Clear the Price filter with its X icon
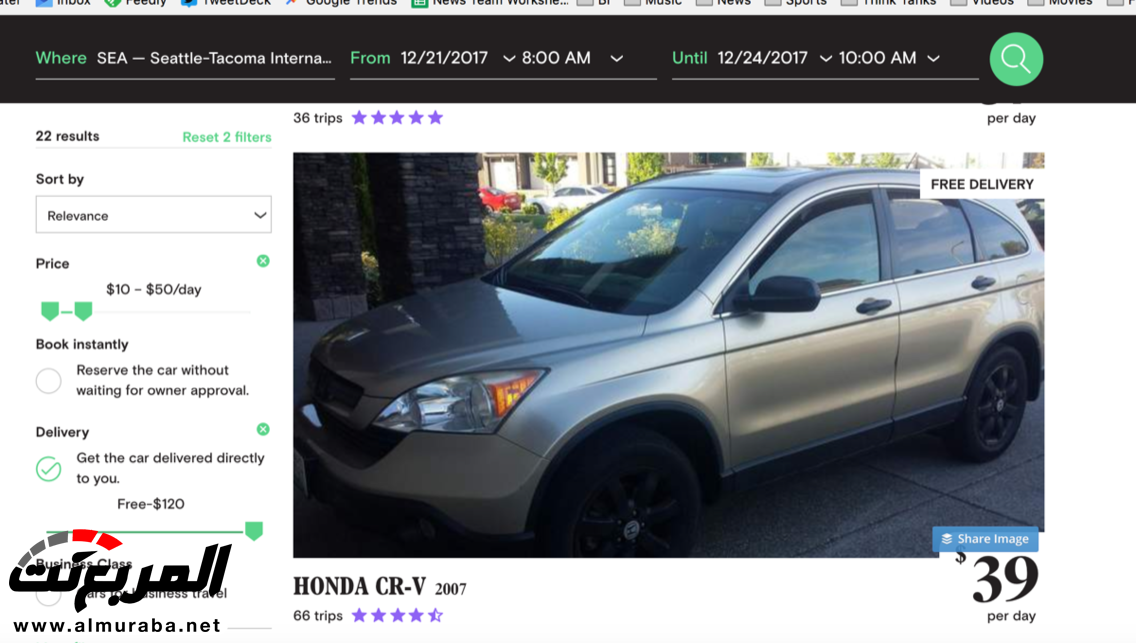Image resolution: width=1136 pixels, height=643 pixels. click(263, 261)
